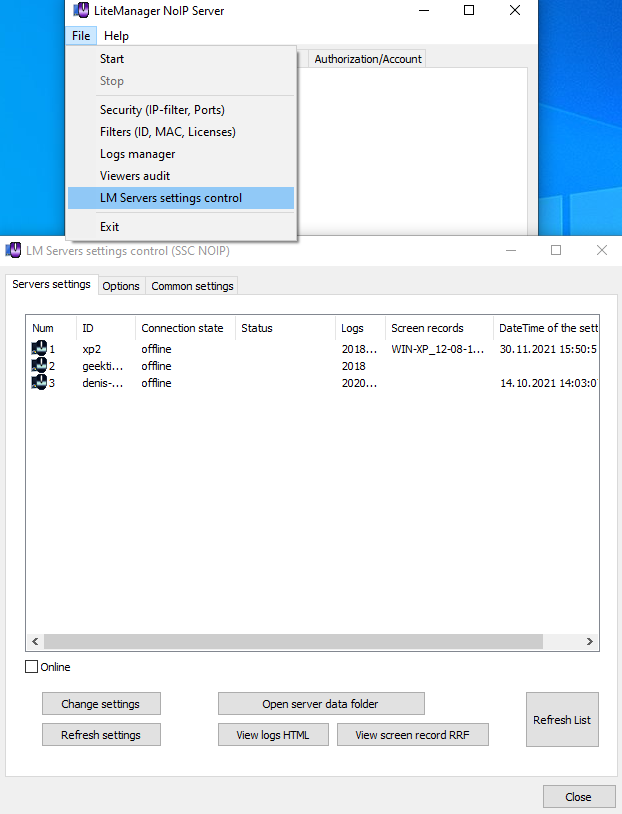The width and height of the screenshot is (622, 814).
Task: Choose Exit from File menu
Action: 181,227
